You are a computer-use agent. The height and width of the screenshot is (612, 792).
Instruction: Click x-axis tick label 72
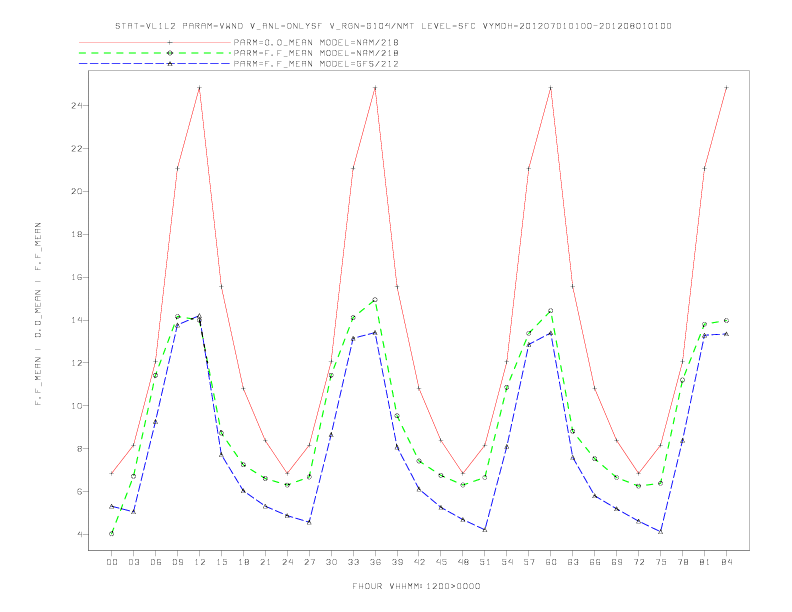point(639,562)
